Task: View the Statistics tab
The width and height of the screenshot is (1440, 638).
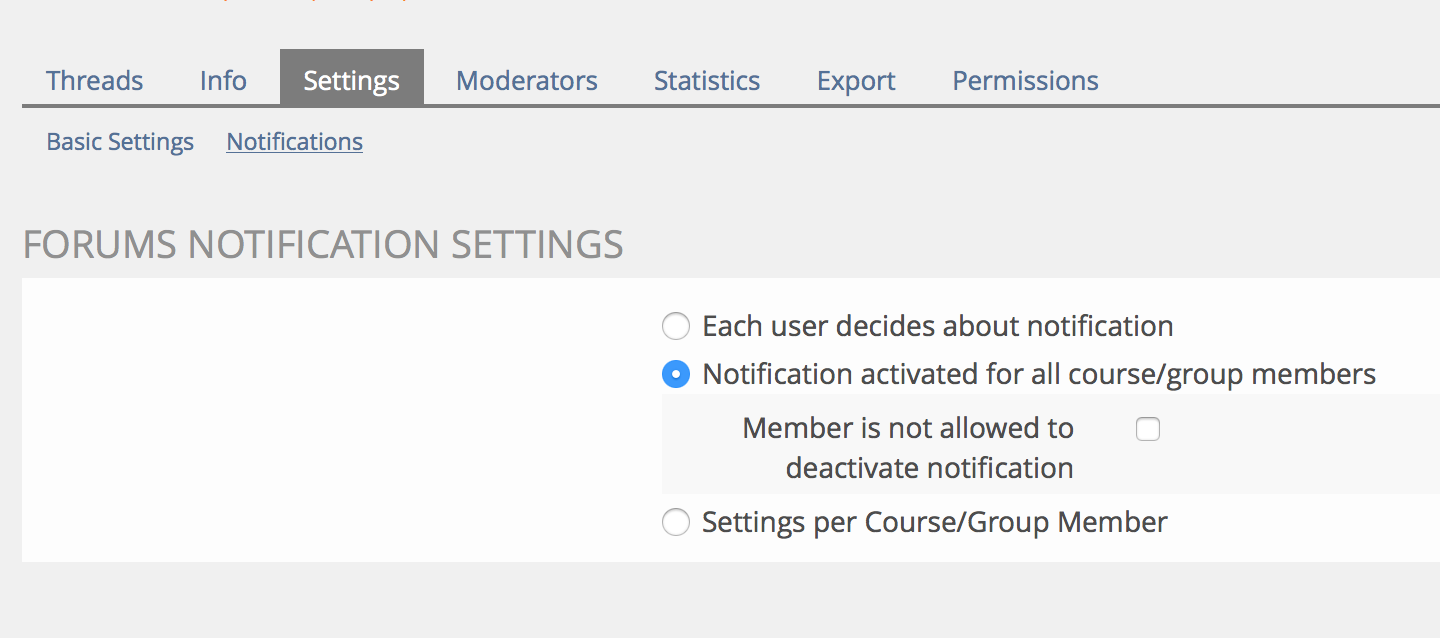Action: coord(706,80)
